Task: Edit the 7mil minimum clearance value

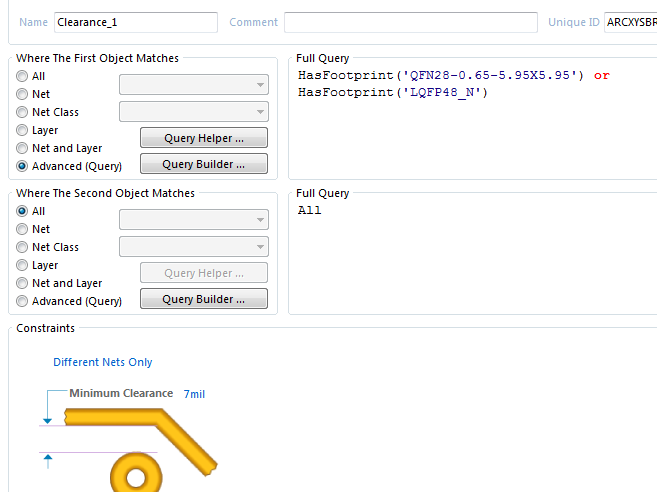Action: pyautogui.click(x=194, y=394)
